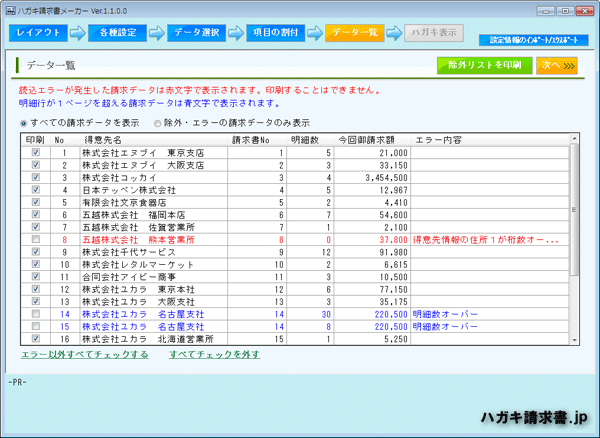Click the application icon in title bar
Viewport: 600px width, 438px height.
click(x=10, y=11)
